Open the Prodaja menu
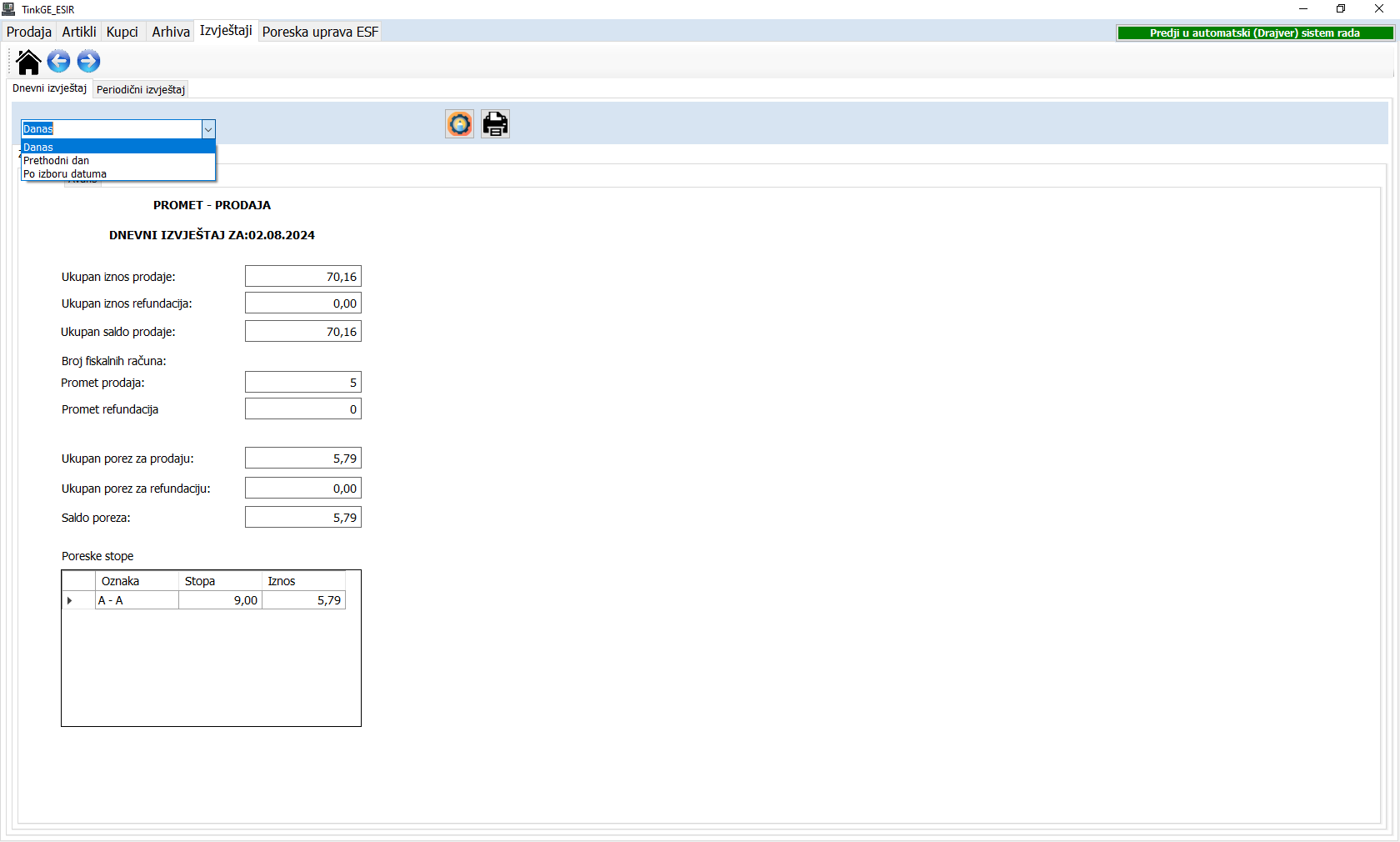1400x842 pixels. [x=29, y=32]
